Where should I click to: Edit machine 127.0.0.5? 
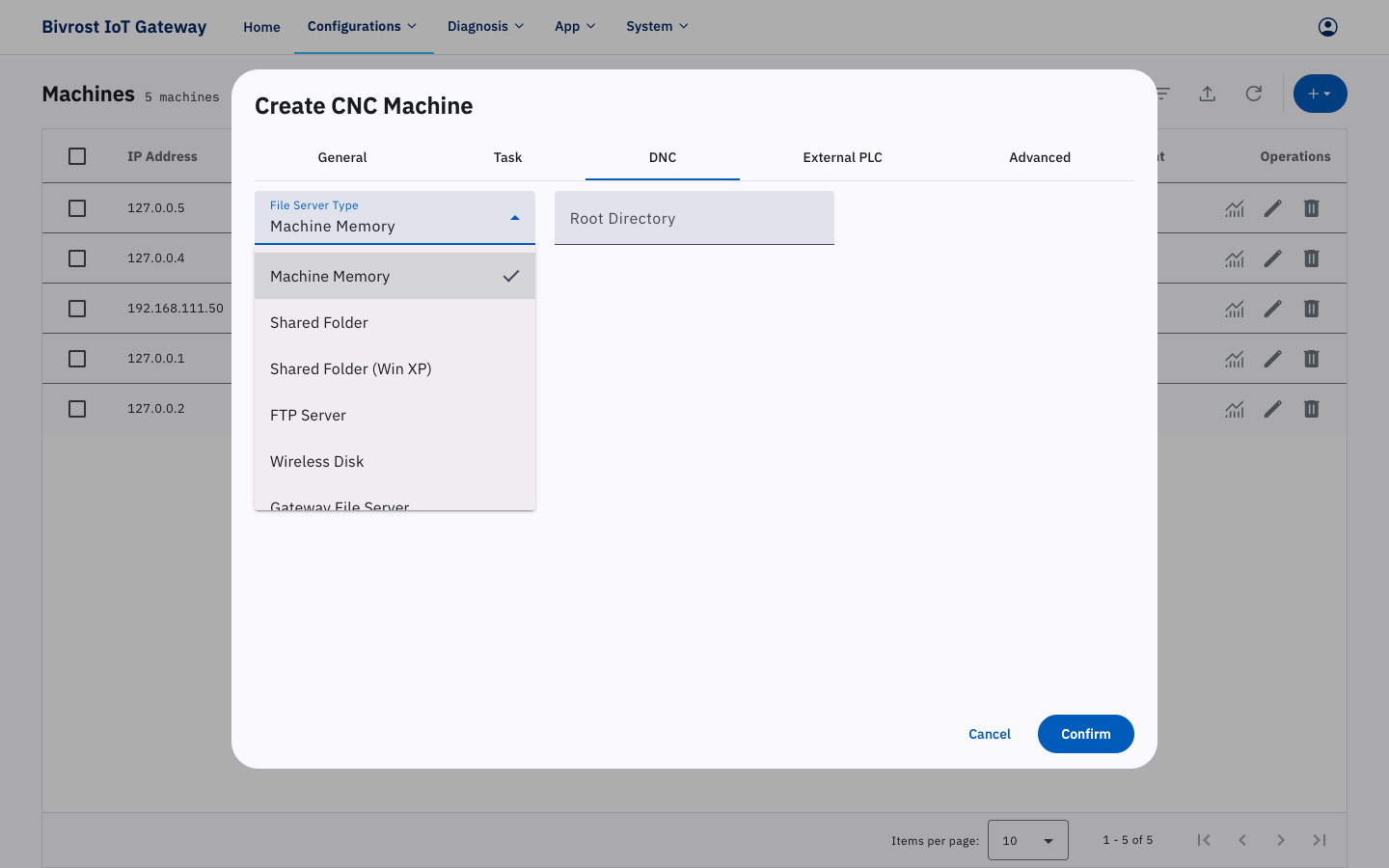tap(1273, 208)
